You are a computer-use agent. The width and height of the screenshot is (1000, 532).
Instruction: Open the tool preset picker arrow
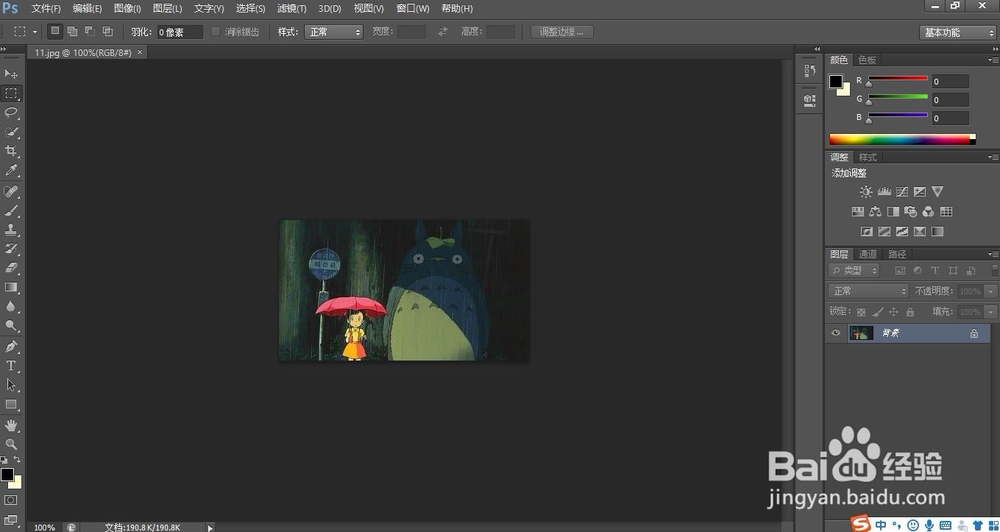click(x=34, y=31)
